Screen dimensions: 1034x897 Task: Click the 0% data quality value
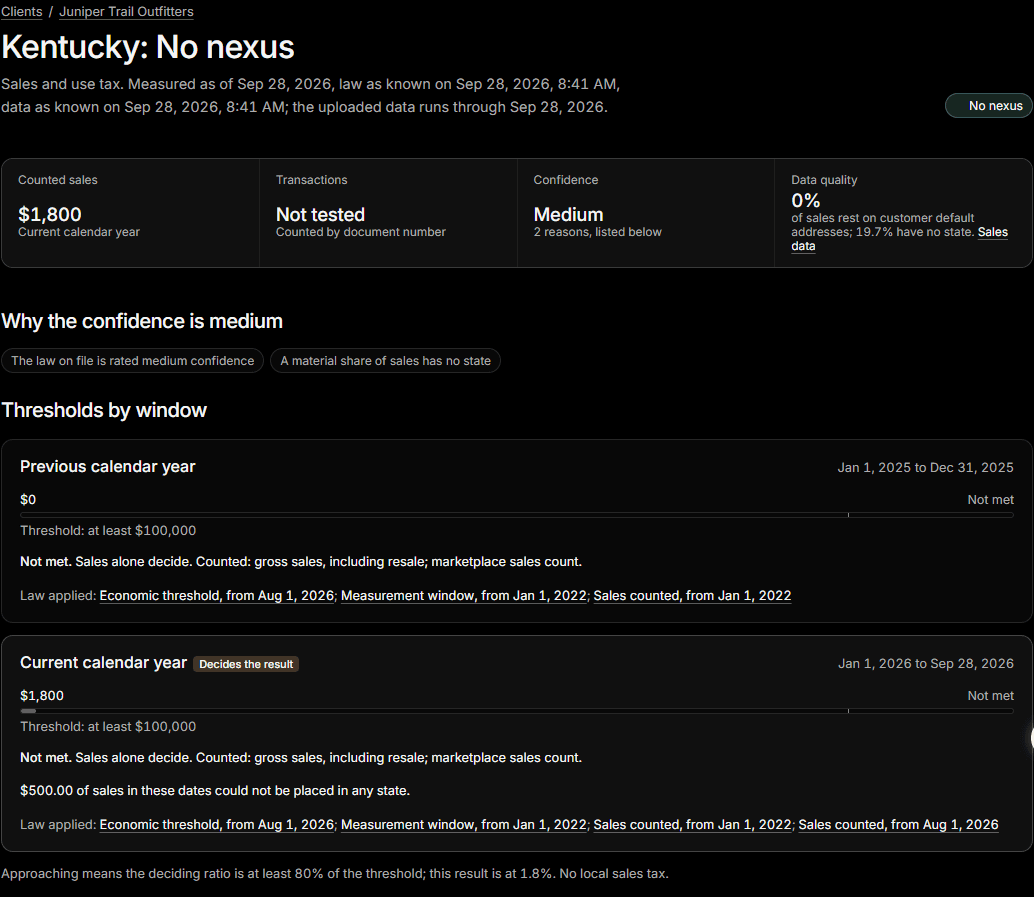(805, 200)
